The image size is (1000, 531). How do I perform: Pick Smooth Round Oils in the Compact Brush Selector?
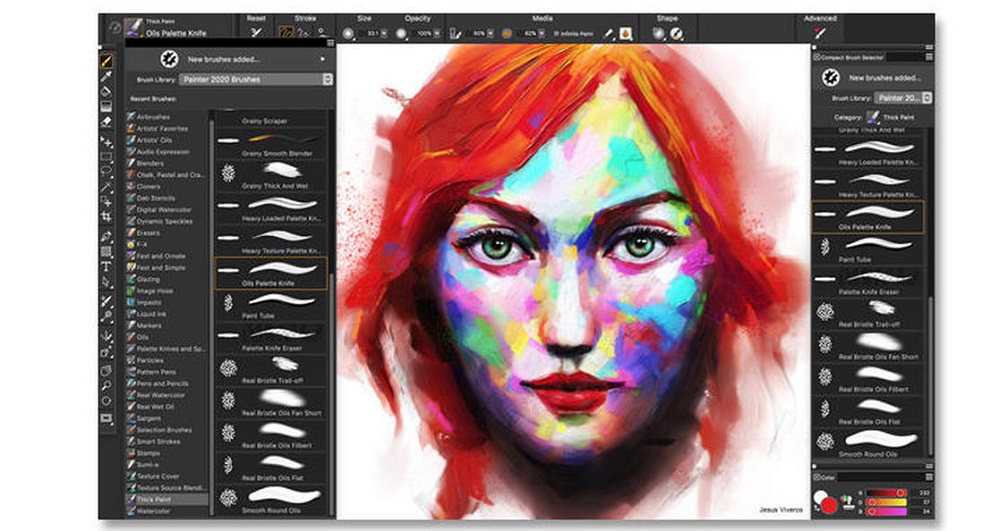[x=867, y=444]
